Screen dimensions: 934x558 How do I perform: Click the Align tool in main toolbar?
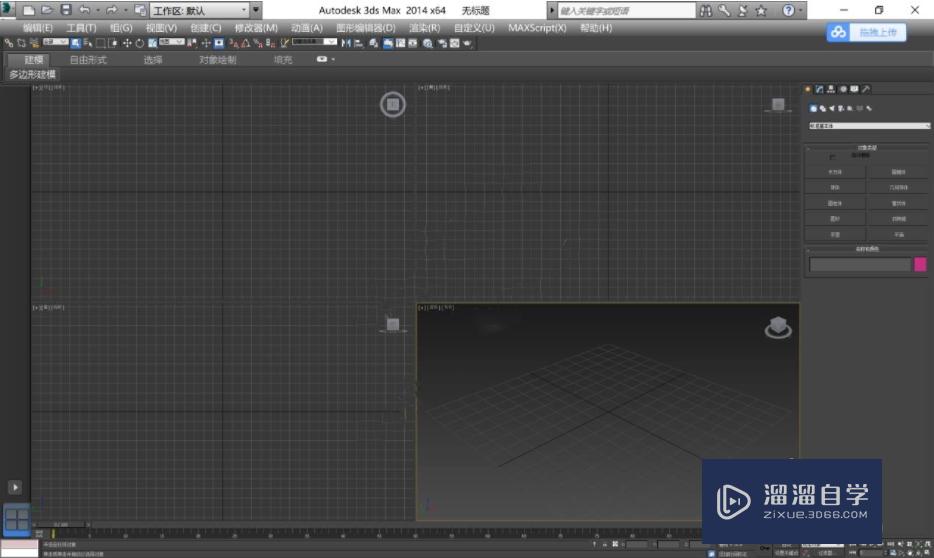pyautogui.click(x=359, y=43)
